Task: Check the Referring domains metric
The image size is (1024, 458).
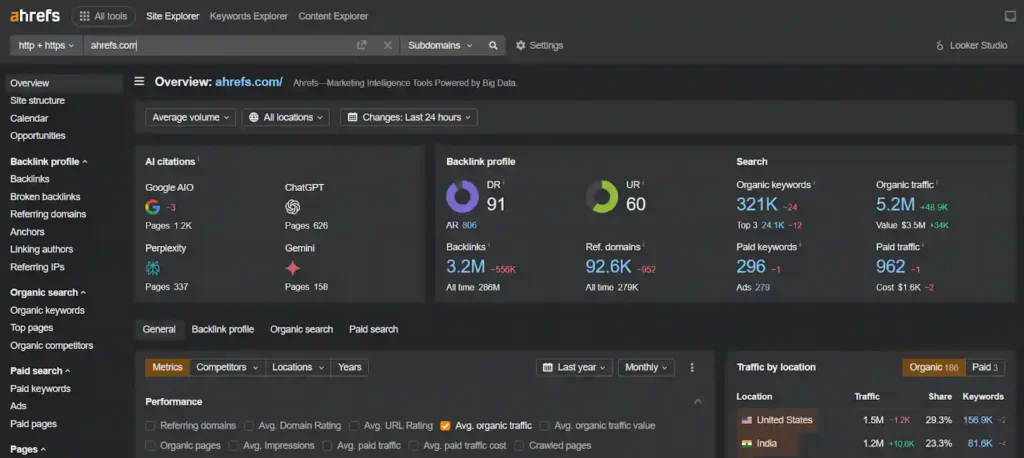Action: click(x=150, y=426)
